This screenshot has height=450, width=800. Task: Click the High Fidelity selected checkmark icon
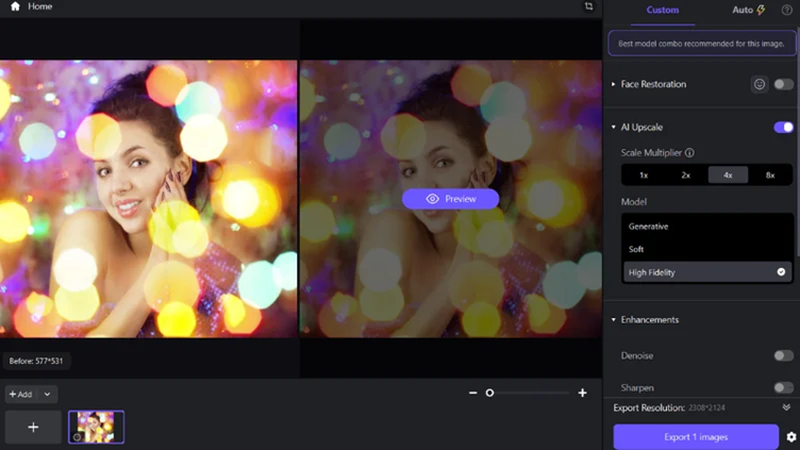click(x=781, y=272)
